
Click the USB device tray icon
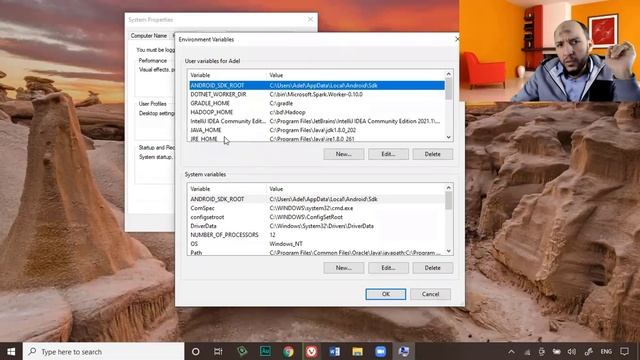(x=542, y=351)
